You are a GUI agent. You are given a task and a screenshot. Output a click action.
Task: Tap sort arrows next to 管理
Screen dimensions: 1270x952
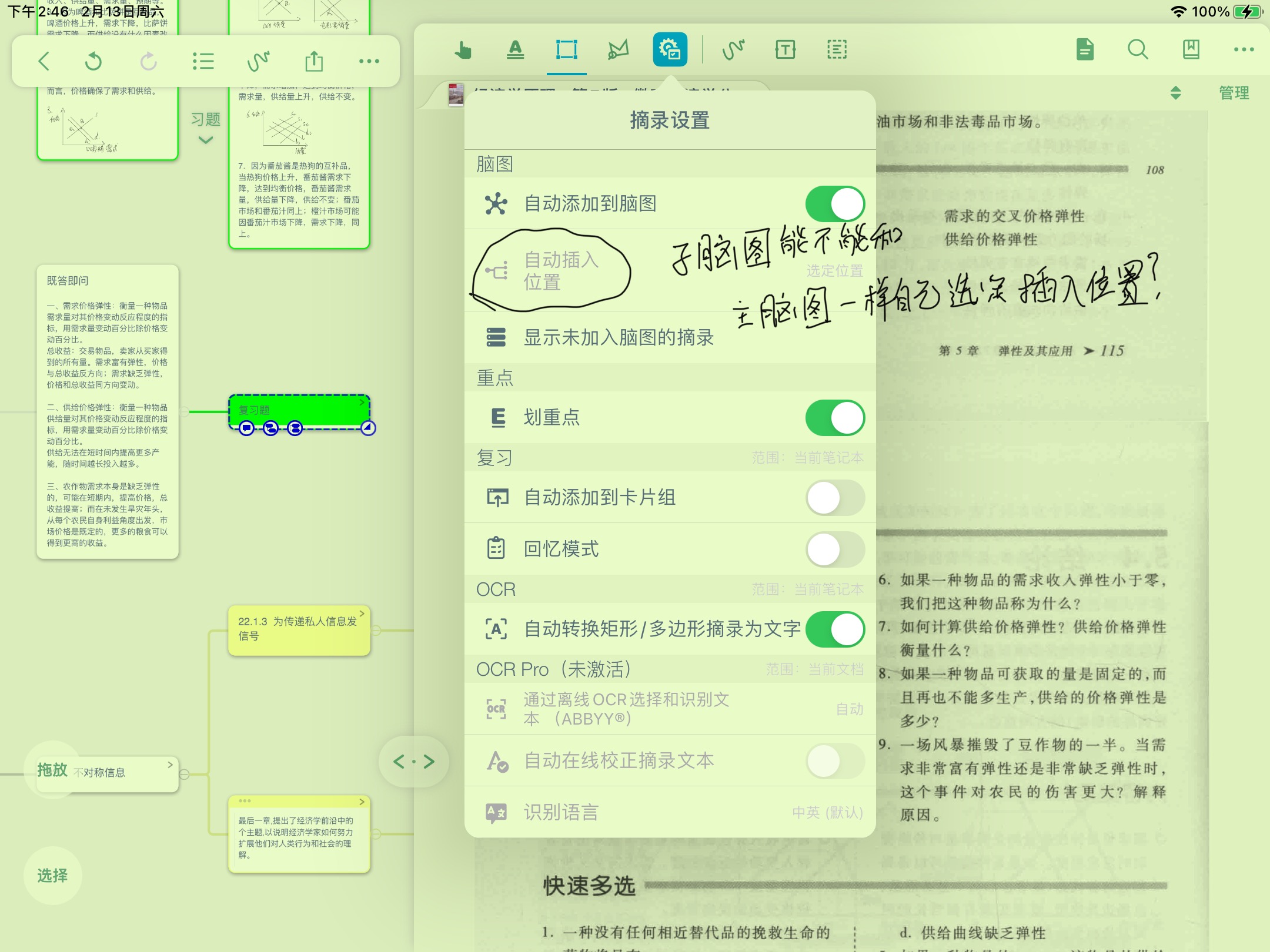coord(1176,93)
